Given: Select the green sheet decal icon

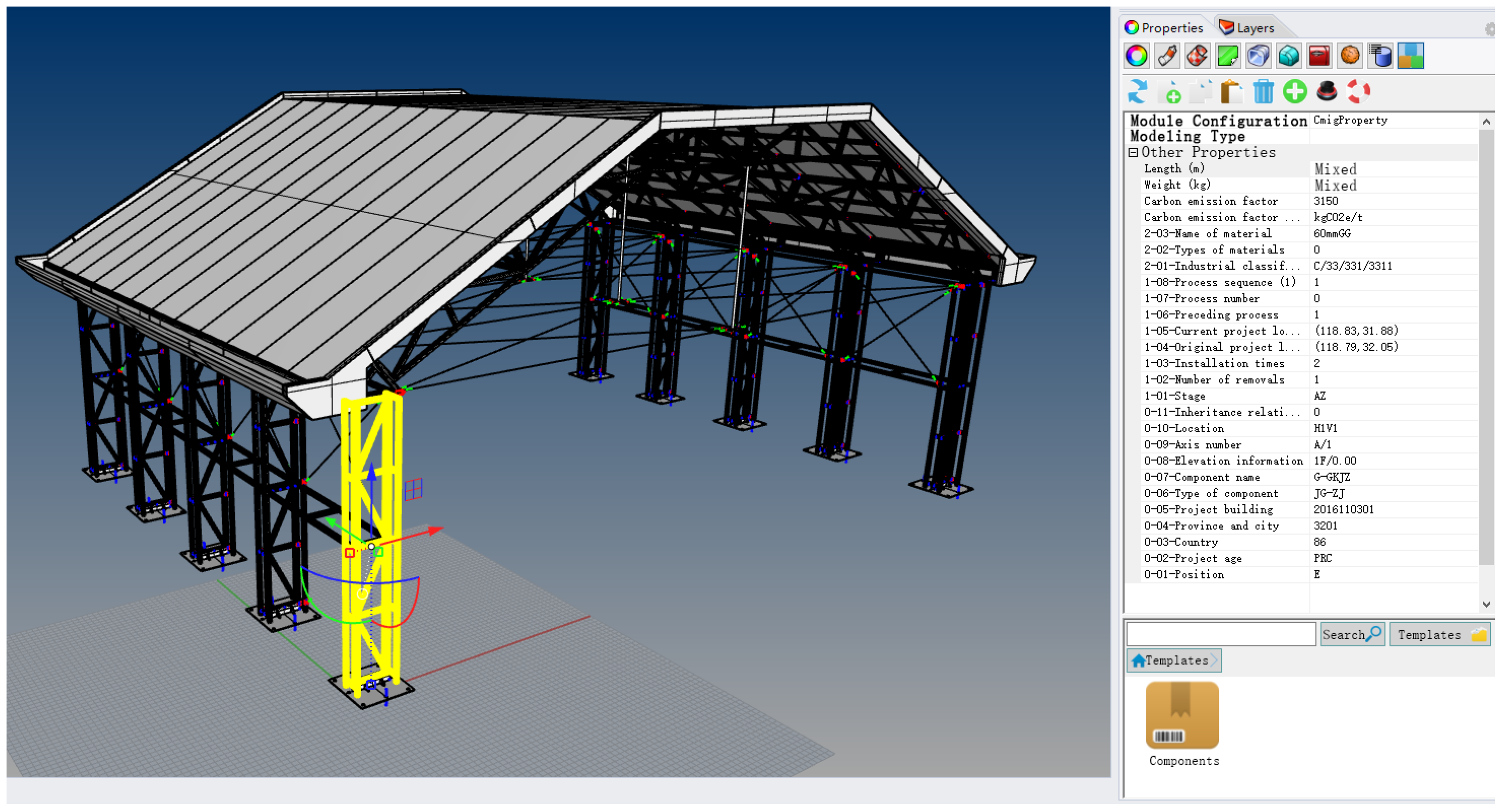Looking at the screenshot, I should click(x=1227, y=56).
